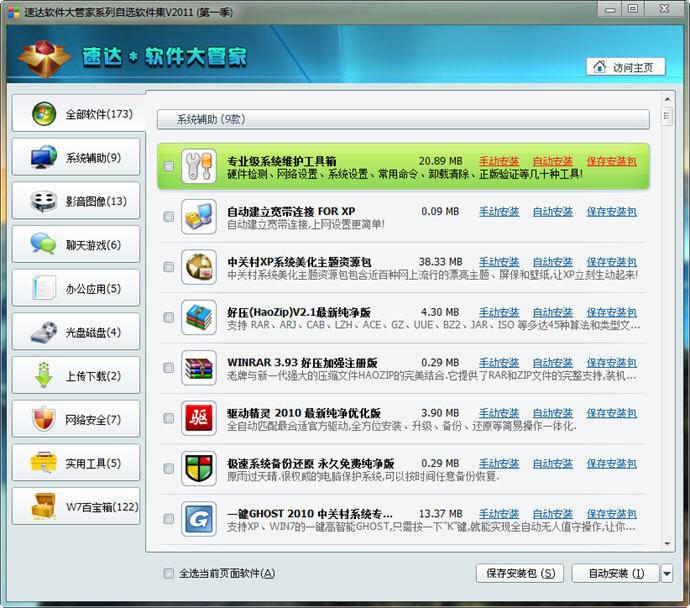Open the 影音图像(13) category
This screenshot has height=608, width=690.
pyautogui.click(x=76, y=201)
